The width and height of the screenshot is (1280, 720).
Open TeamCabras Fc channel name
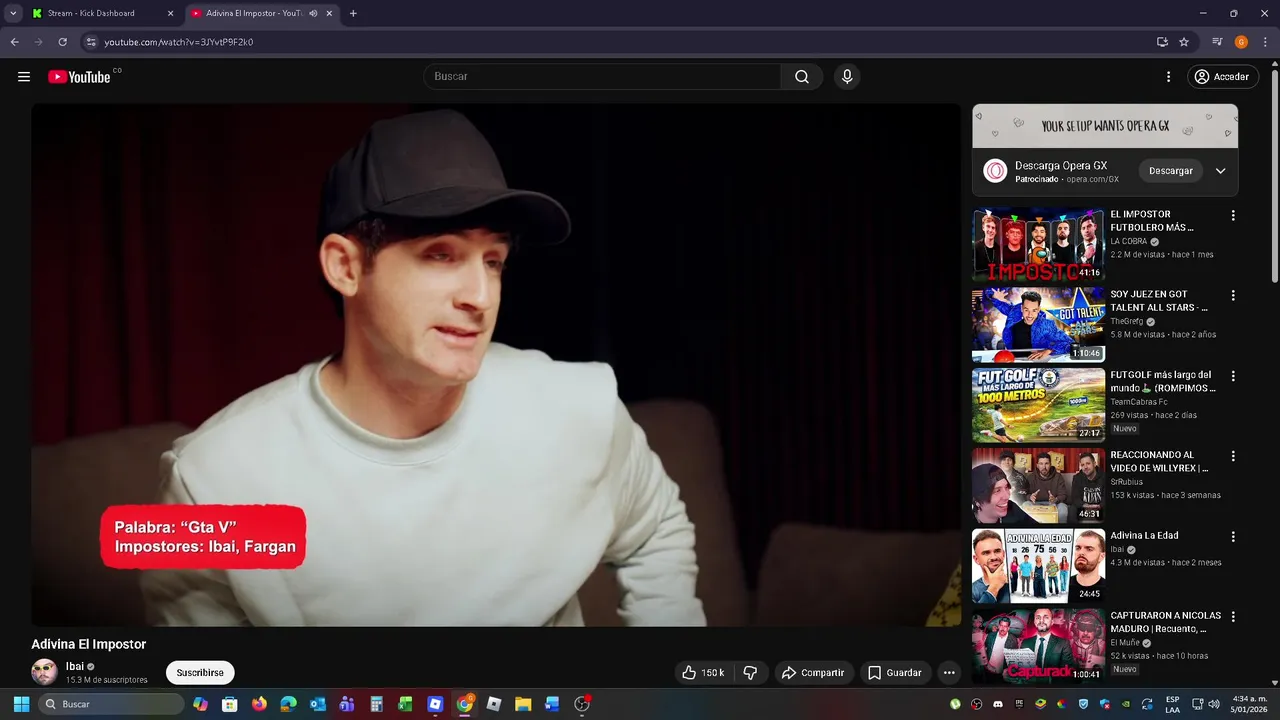[1139, 402]
